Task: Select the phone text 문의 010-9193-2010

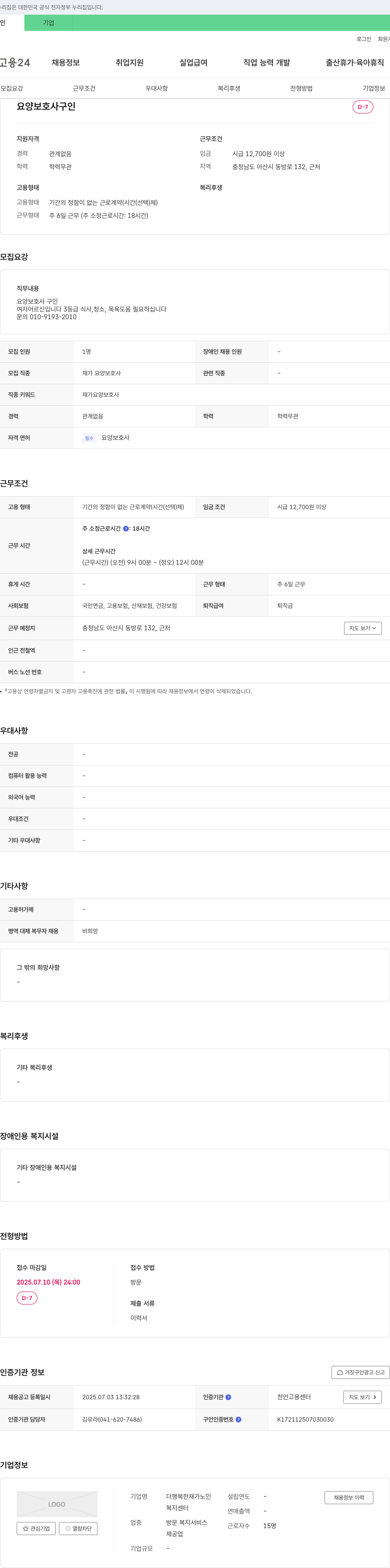Action: pyautogui.click(x=46, y=317)
